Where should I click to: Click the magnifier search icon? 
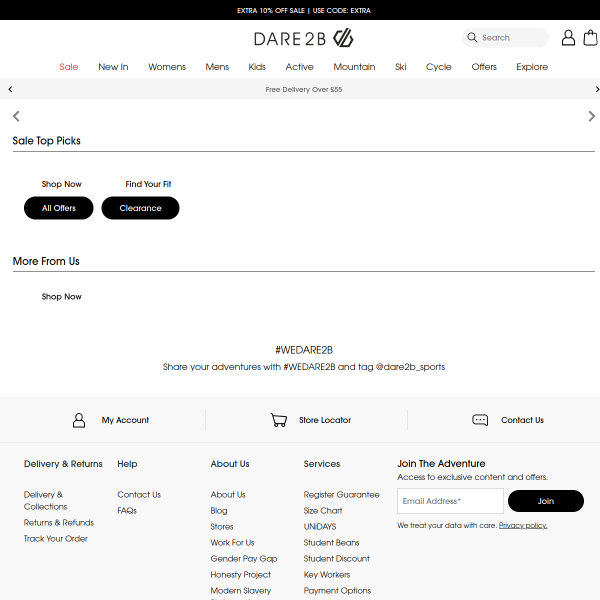point(472,38)
